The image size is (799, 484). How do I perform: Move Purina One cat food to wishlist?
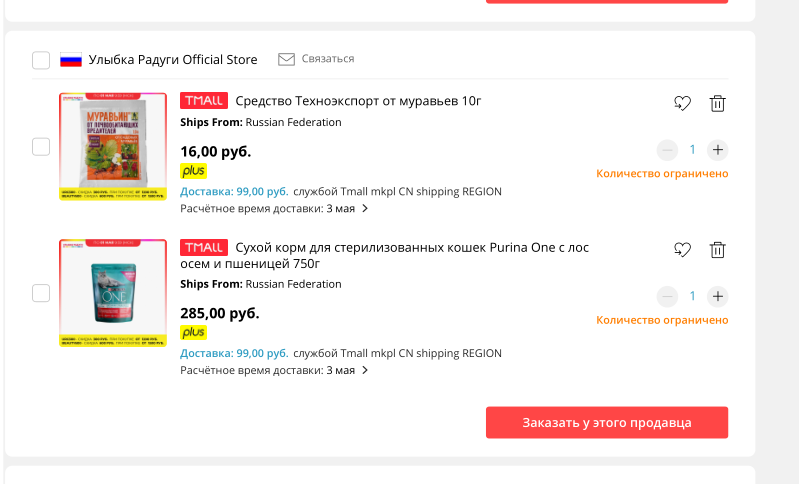coord(682,250)
